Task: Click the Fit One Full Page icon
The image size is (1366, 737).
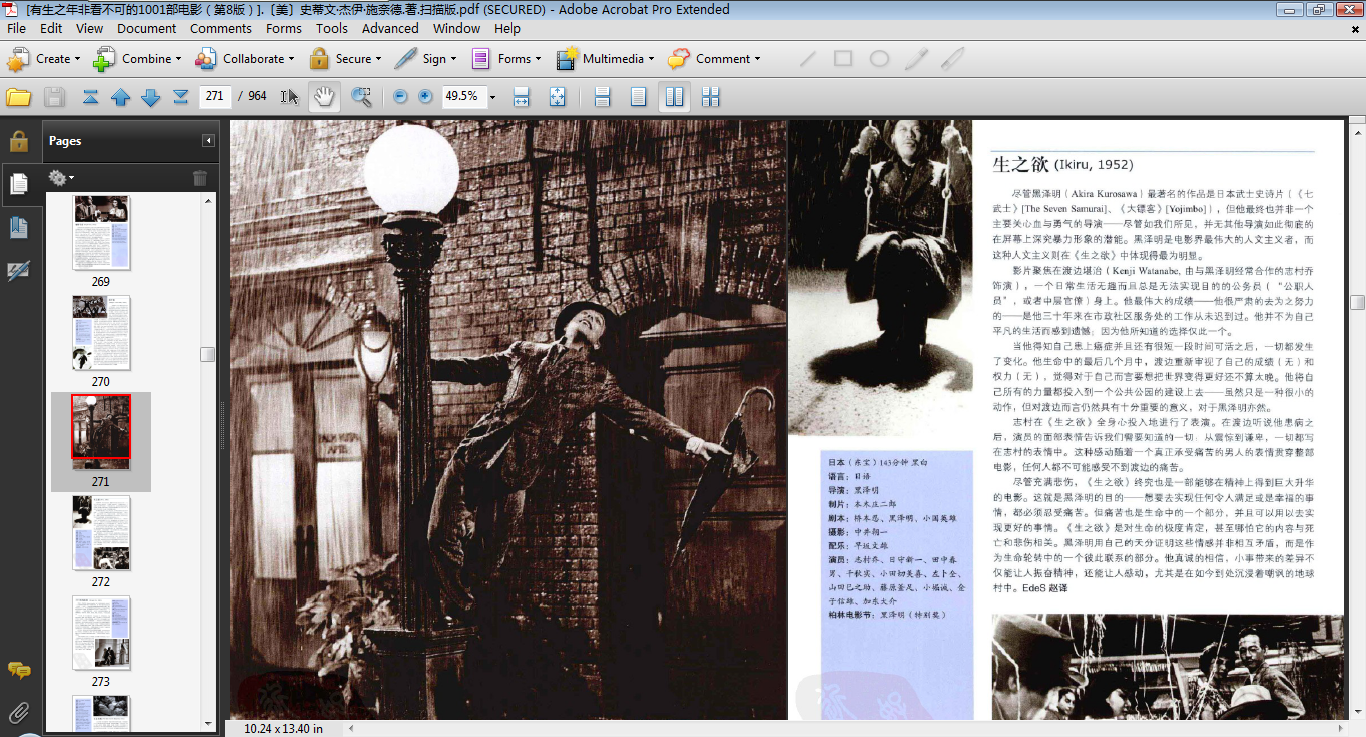Action: pyautogui.click(x=557, y=97)
